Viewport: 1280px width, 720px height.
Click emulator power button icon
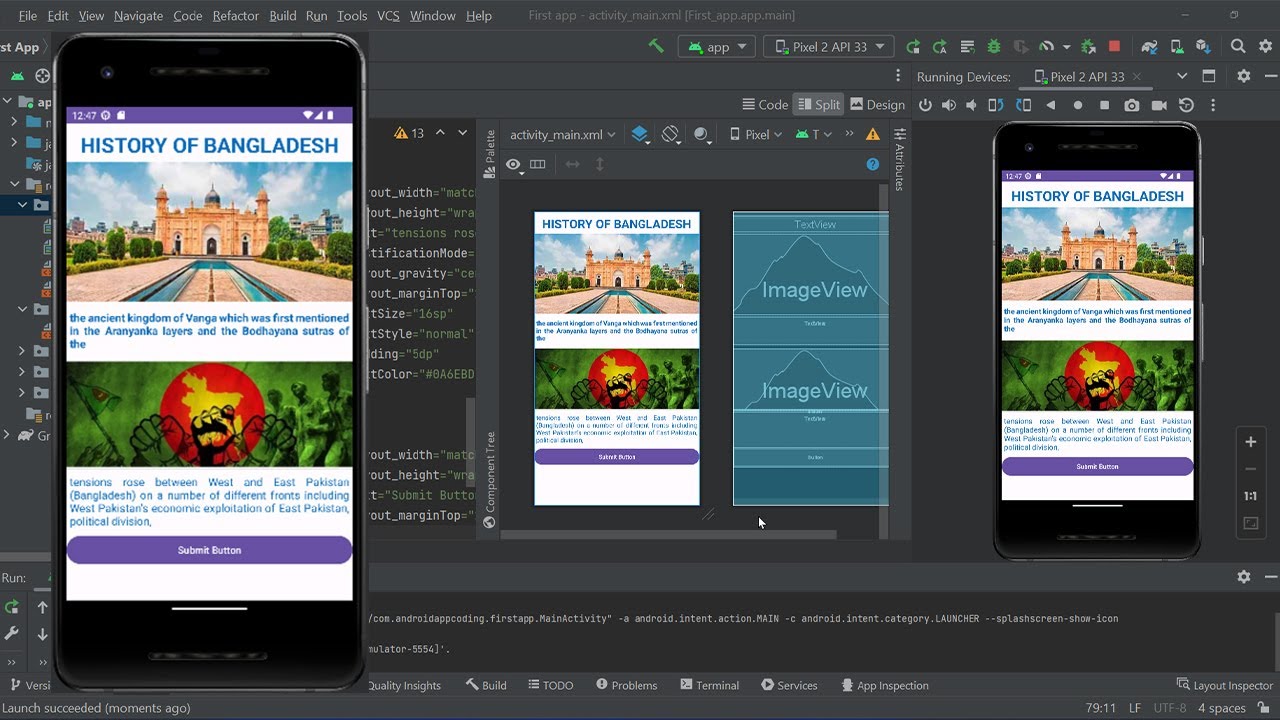click(x=925, y=105)
